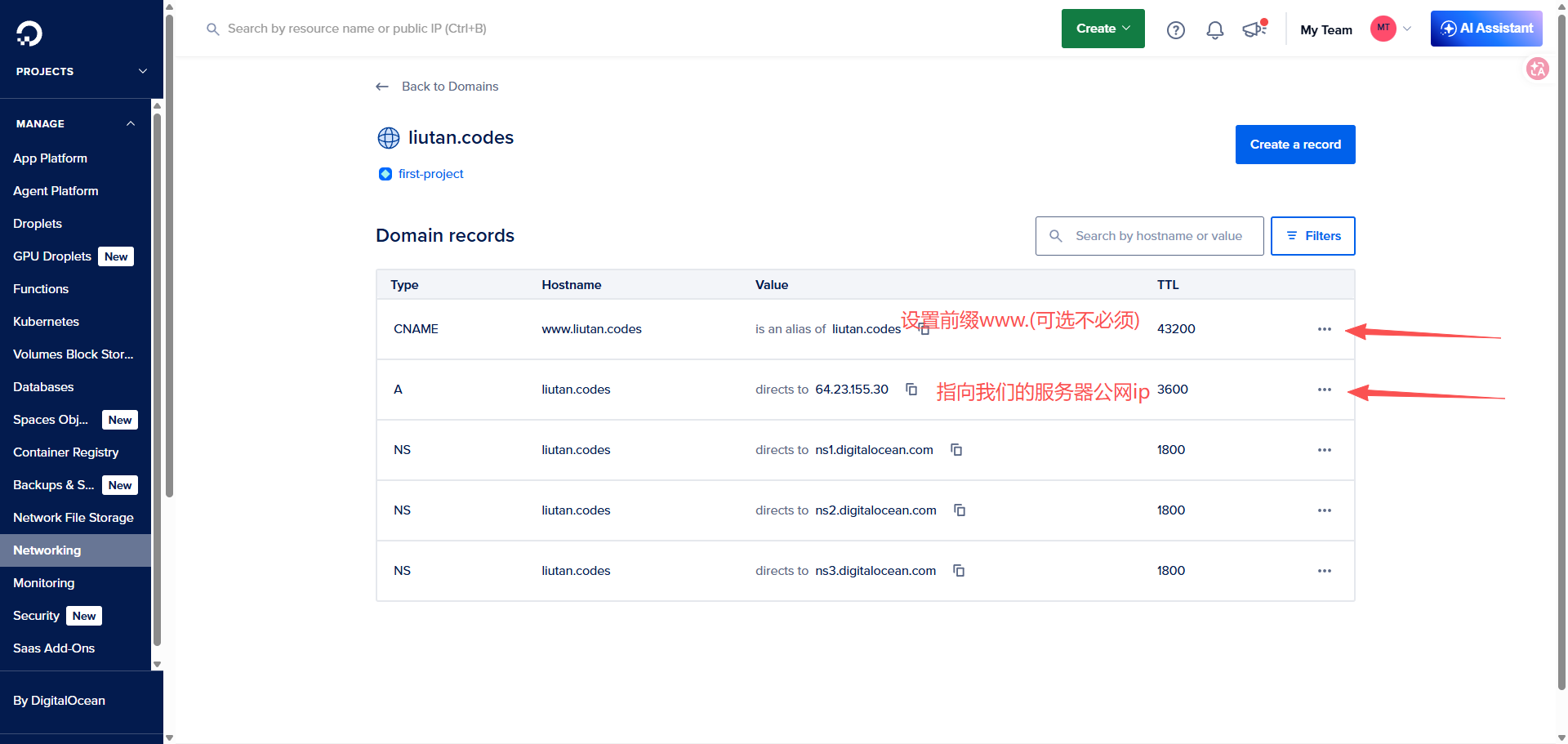Screen dimensions: 1568x744
Task: Click the DigitalOcean logo
Action: 29,33
